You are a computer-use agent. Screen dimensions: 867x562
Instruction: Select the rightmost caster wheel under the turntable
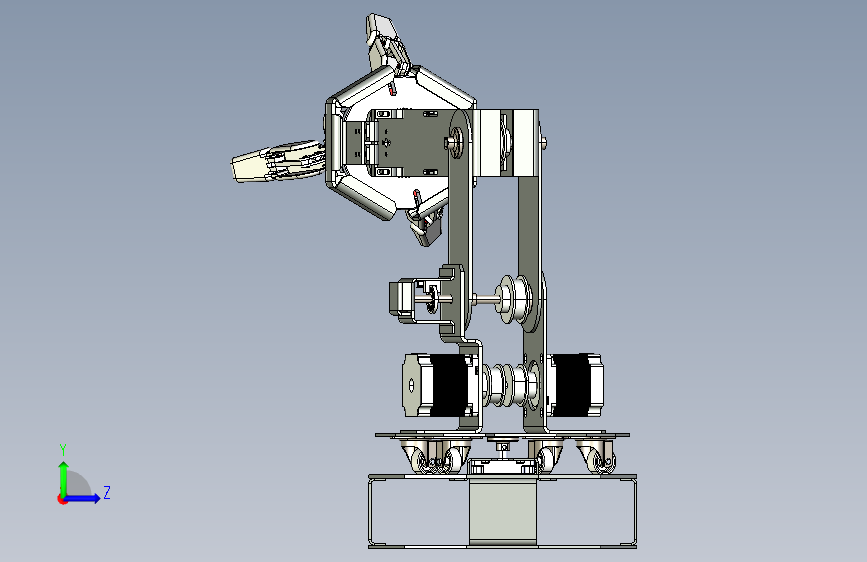(598, 457)
